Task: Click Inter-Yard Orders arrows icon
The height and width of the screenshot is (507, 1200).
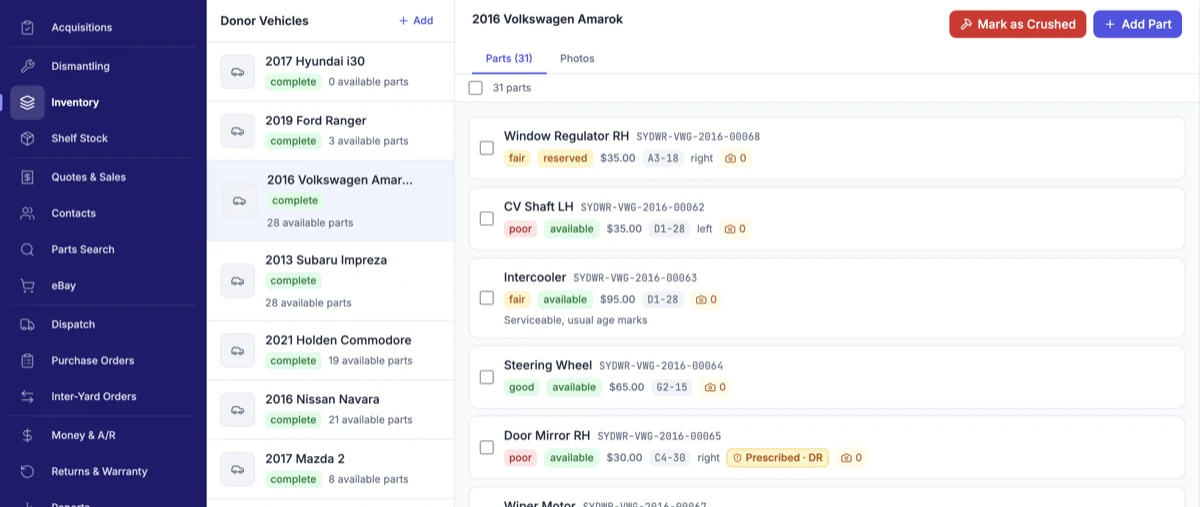Action: [x=27, y=396]
